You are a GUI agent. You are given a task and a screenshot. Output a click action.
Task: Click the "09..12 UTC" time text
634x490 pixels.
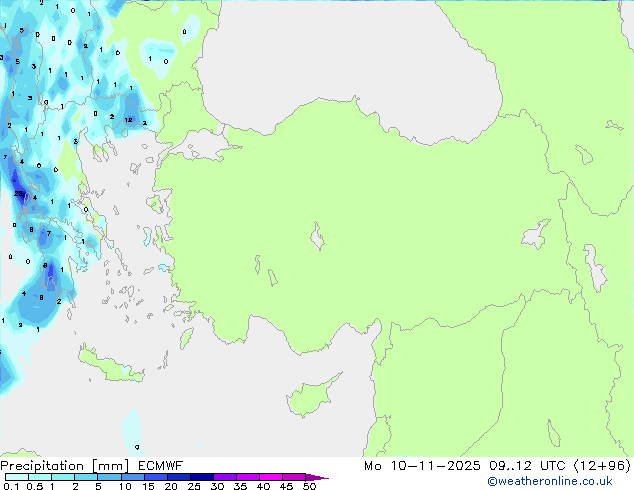coord(527,466)
